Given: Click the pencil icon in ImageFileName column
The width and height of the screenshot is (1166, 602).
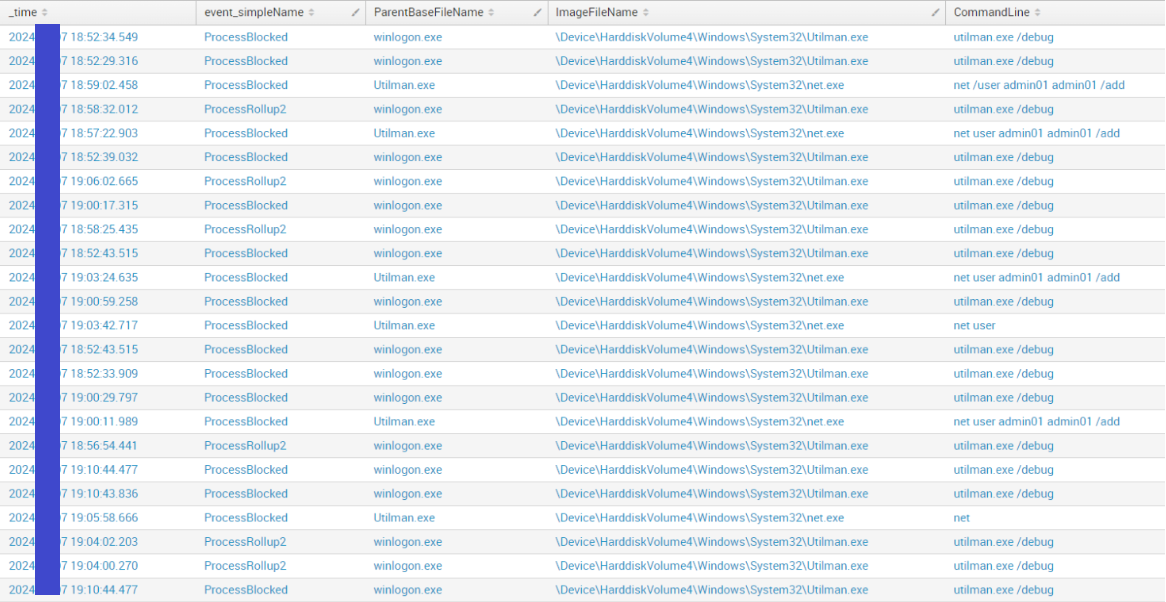Looking at the screenshot, I should (x=935, y=12).
